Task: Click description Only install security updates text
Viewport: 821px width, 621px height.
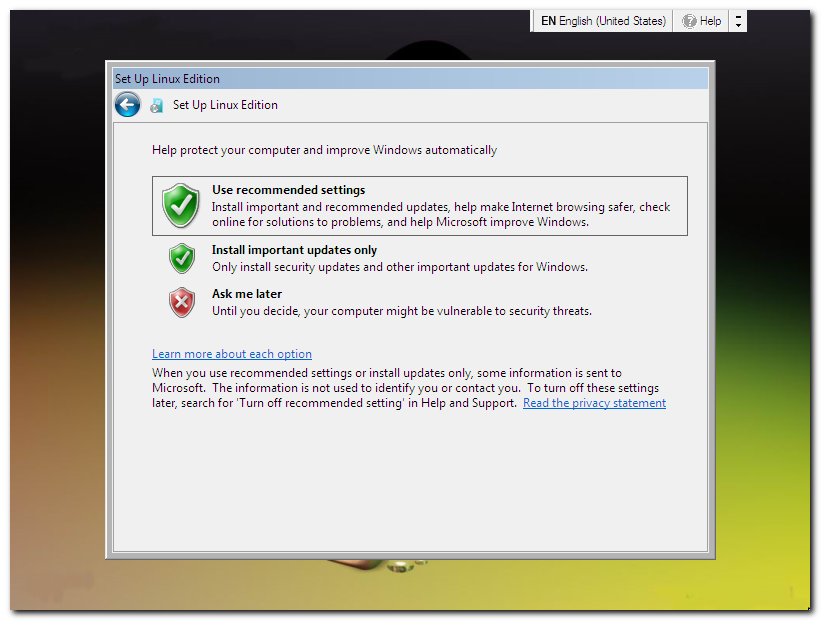Action: pos(400,267)
